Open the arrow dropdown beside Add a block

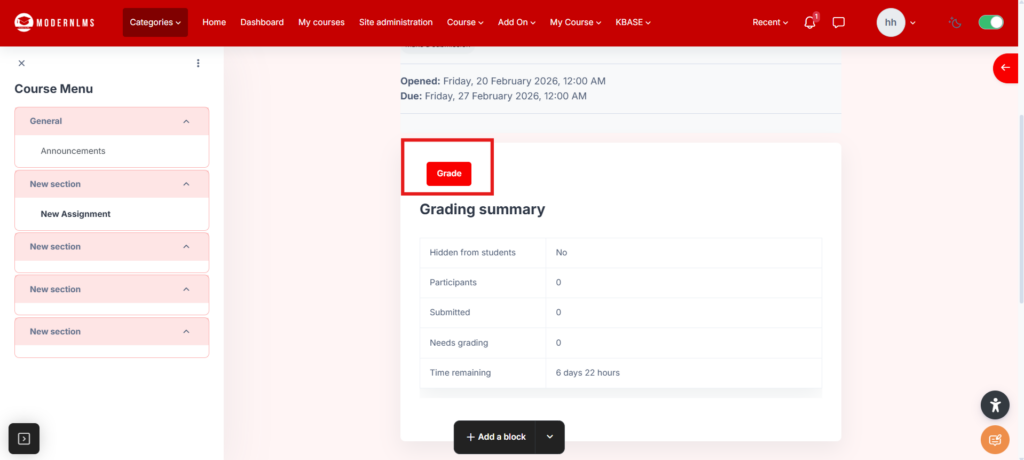[549, 437]
